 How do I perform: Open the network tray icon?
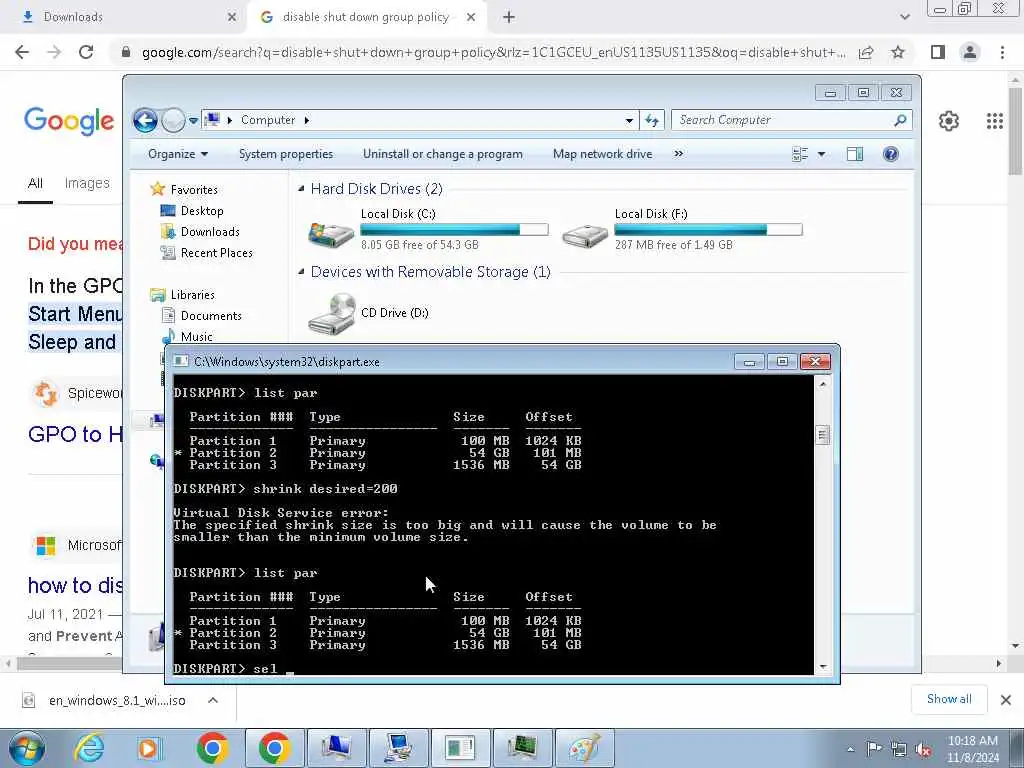click(x=899, y=750)
